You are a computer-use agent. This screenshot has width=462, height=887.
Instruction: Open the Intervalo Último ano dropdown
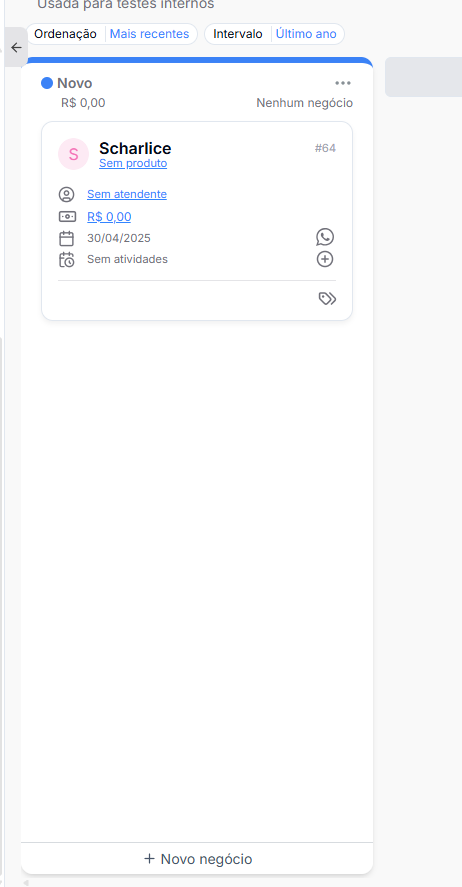(x=274, y=34)
